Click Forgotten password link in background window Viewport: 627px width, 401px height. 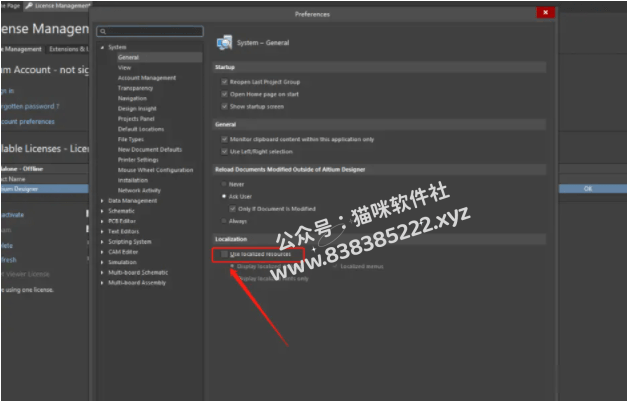tap(30, 106)
